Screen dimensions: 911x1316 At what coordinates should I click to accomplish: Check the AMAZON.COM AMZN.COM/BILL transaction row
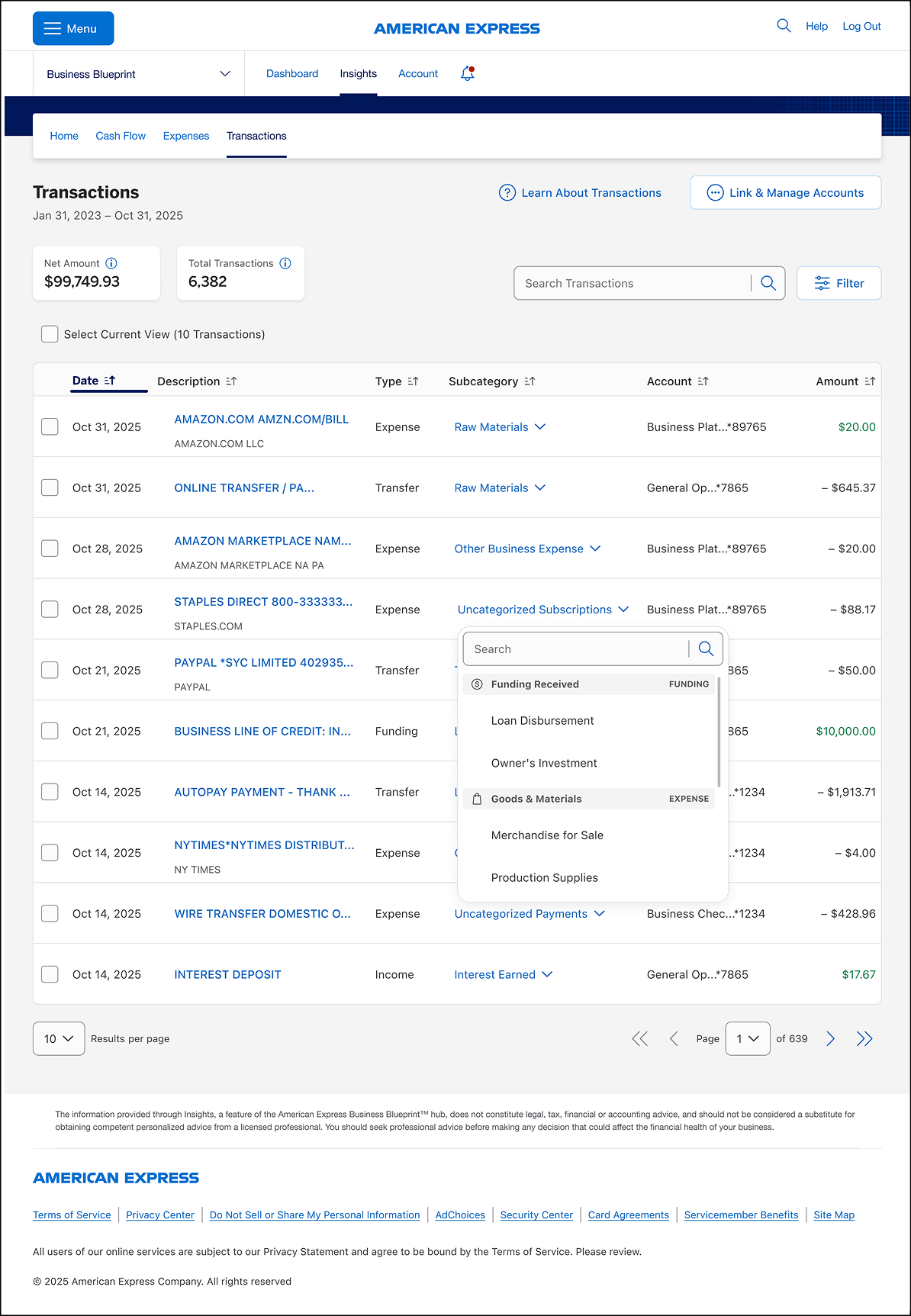(x=50, y=426)
